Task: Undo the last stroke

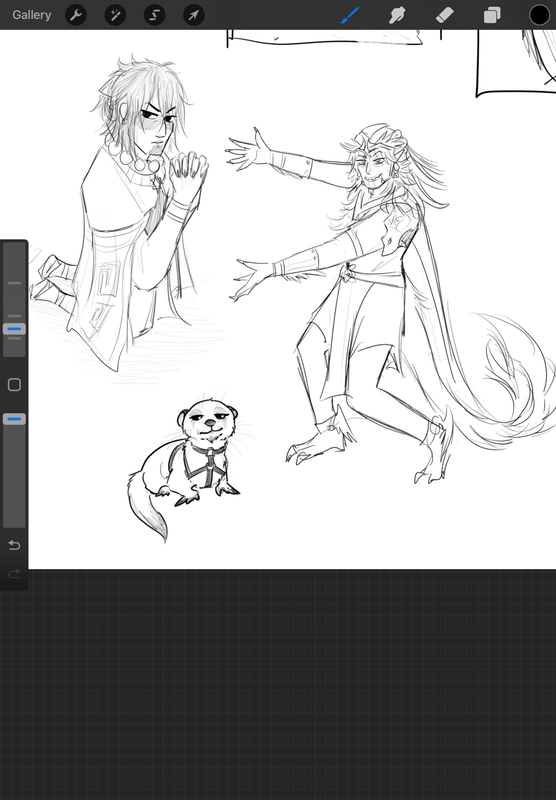Action: (x=14, y=545)
